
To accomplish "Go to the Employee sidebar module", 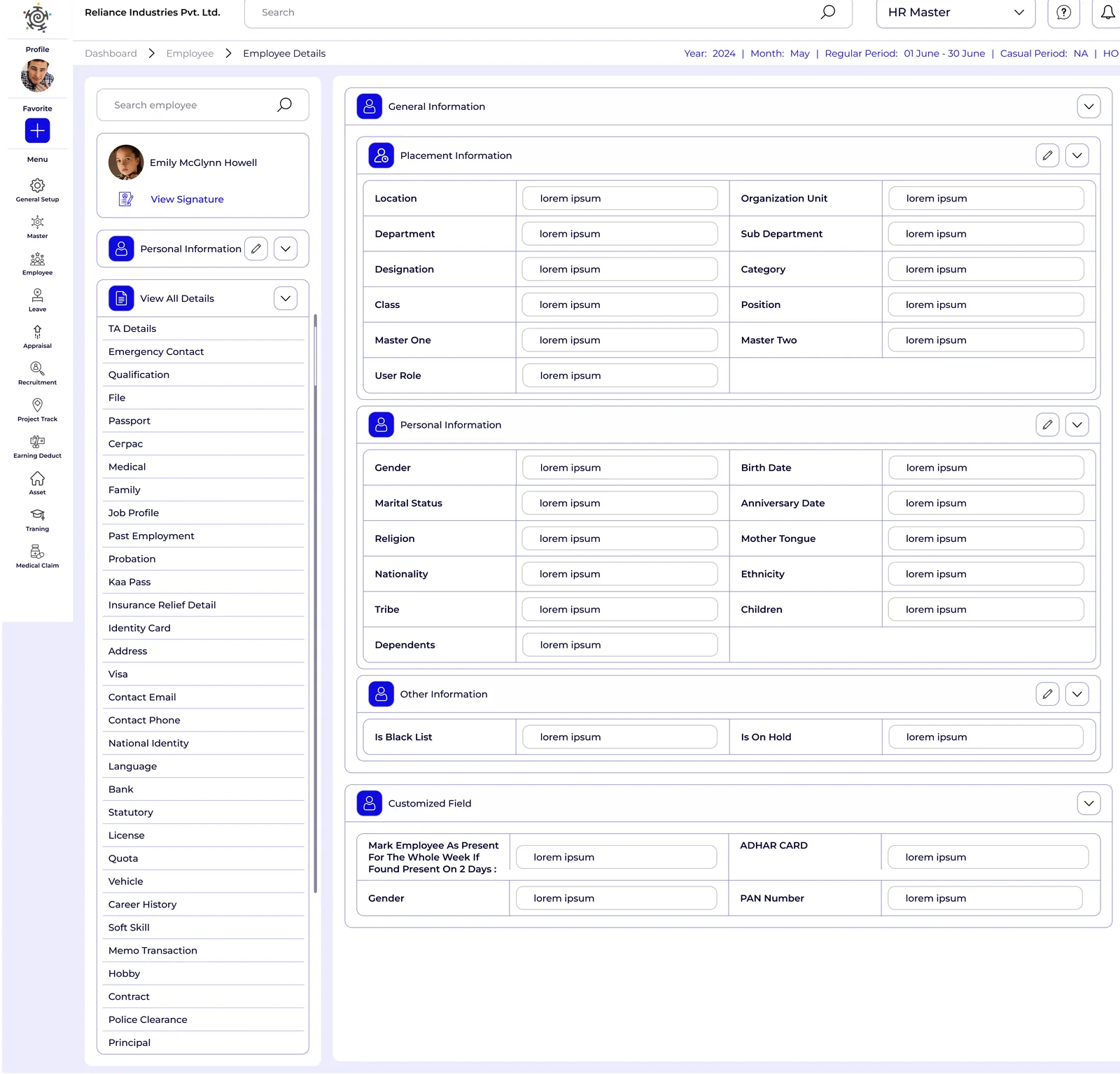I will [37, 263].
